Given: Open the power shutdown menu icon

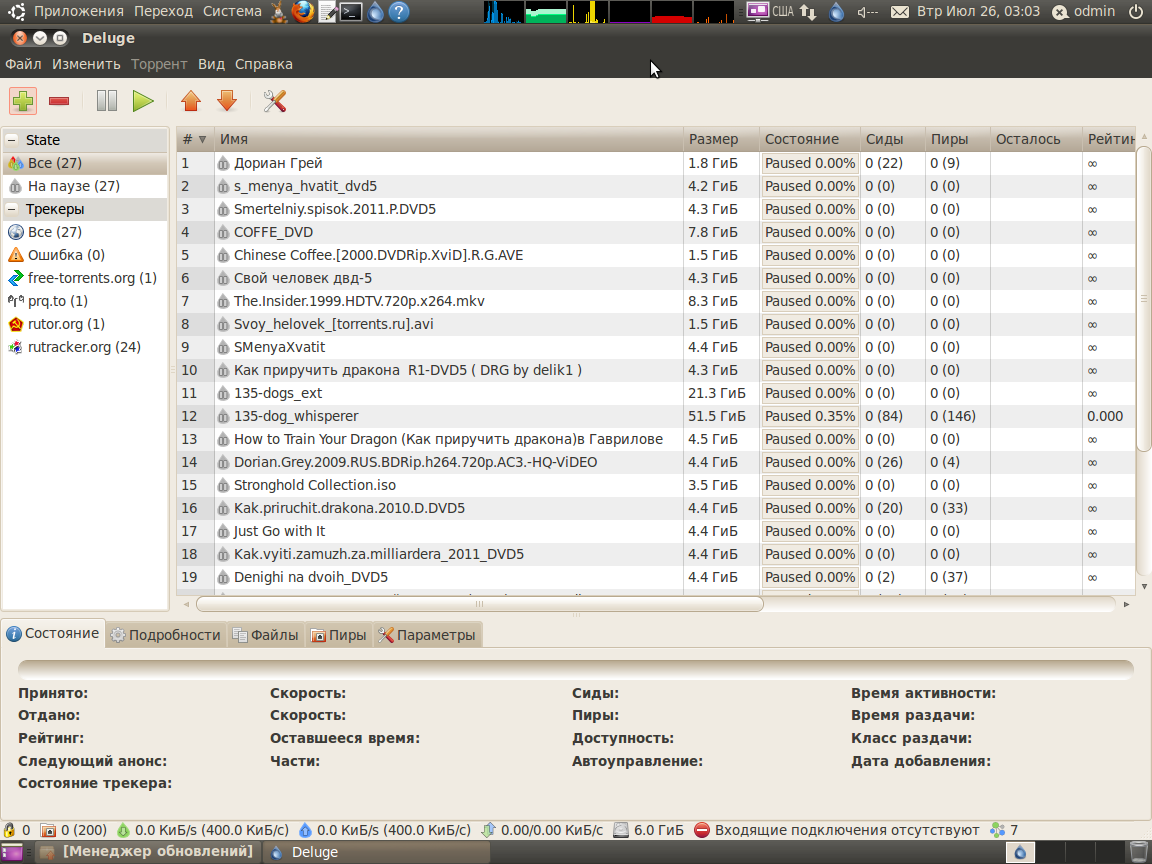Looking at the screenshot, I should [x=1136, y=11].
